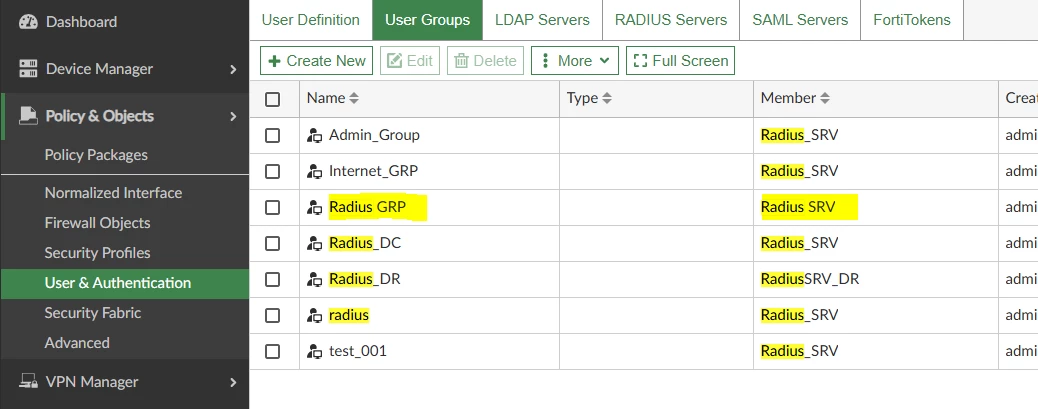Open the More dropdown menu
Screen dimensions: 1038x409
click(575, 60)
